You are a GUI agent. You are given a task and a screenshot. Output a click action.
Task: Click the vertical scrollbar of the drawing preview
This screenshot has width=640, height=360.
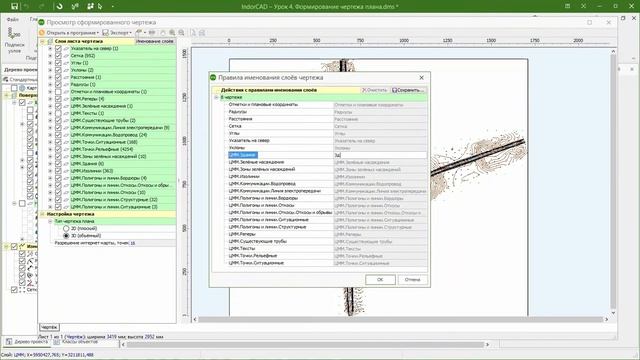[x=613, y=182]
